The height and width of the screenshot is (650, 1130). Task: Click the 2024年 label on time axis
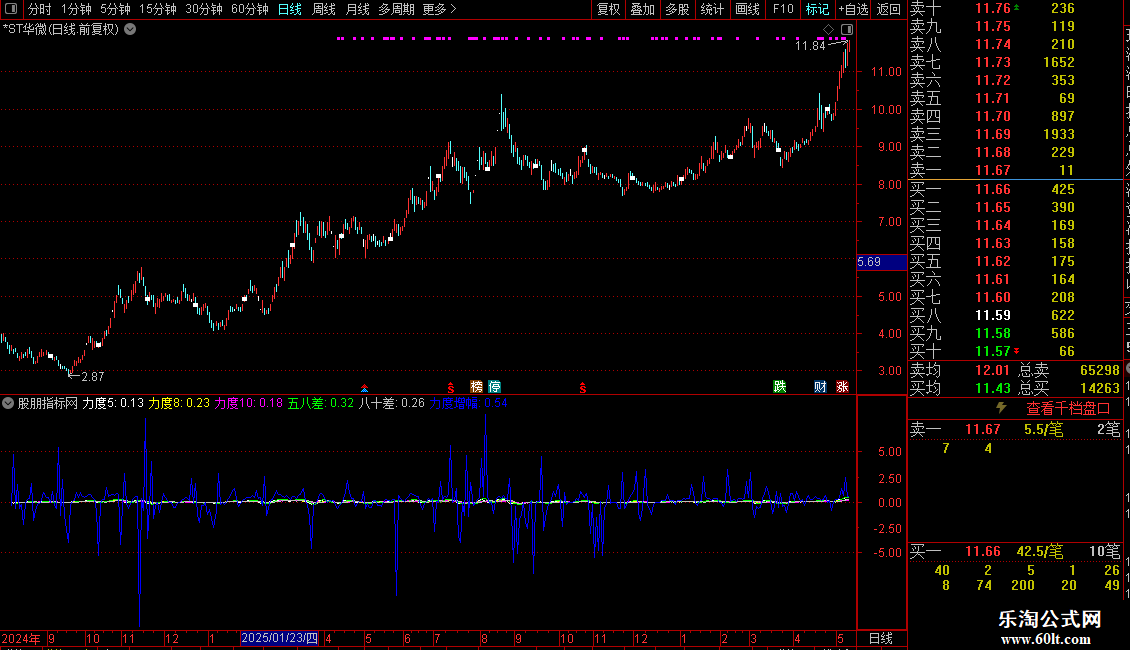(21, 638)
